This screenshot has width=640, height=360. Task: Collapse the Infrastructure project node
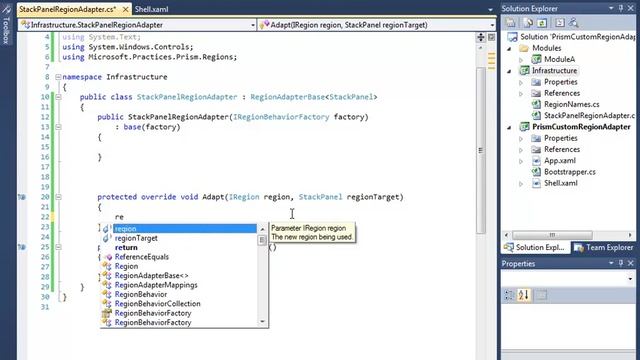pyautogui.click(x=509, y=71)
